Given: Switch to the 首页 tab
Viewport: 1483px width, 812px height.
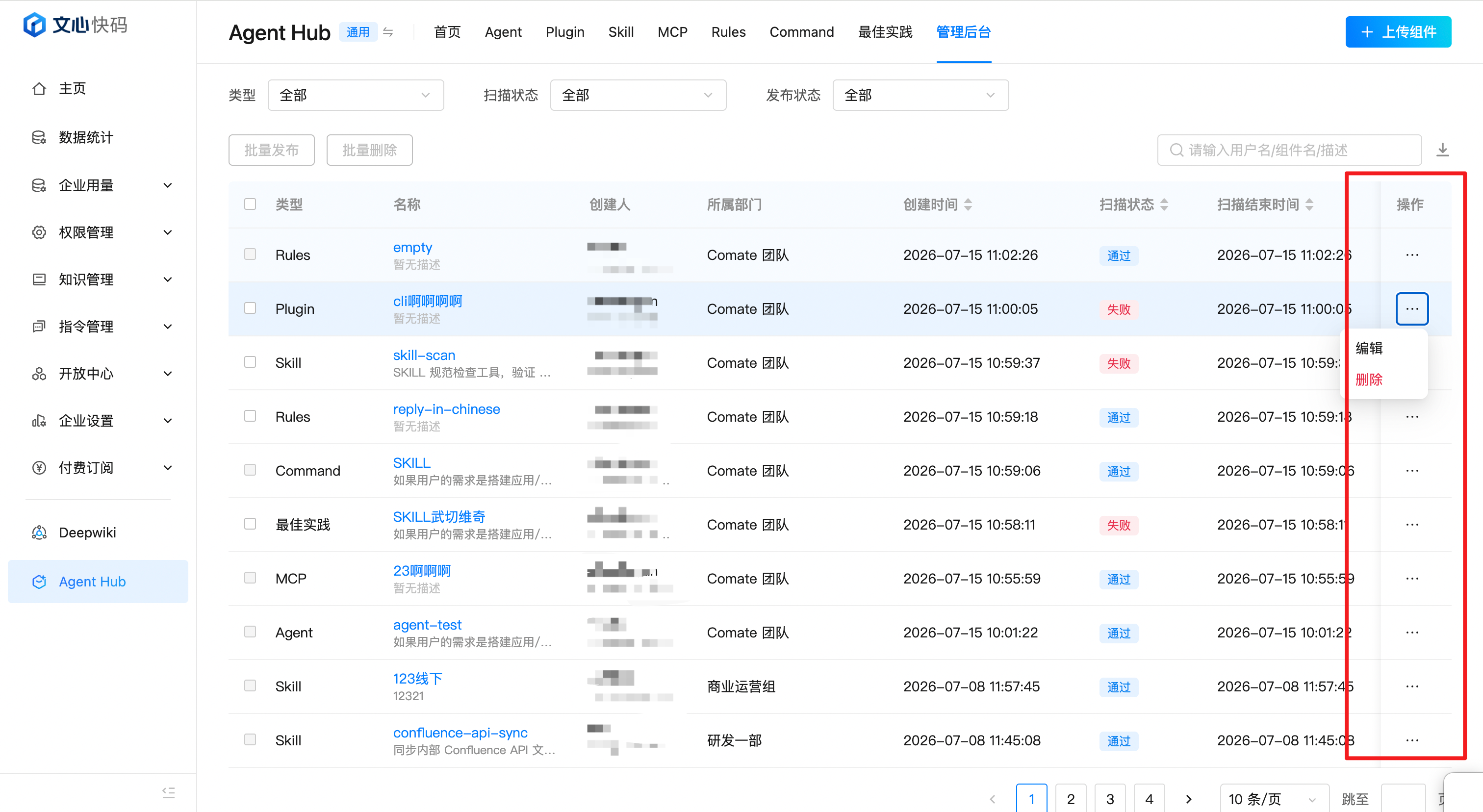Looking at the screenshot, I should point(447,32).
